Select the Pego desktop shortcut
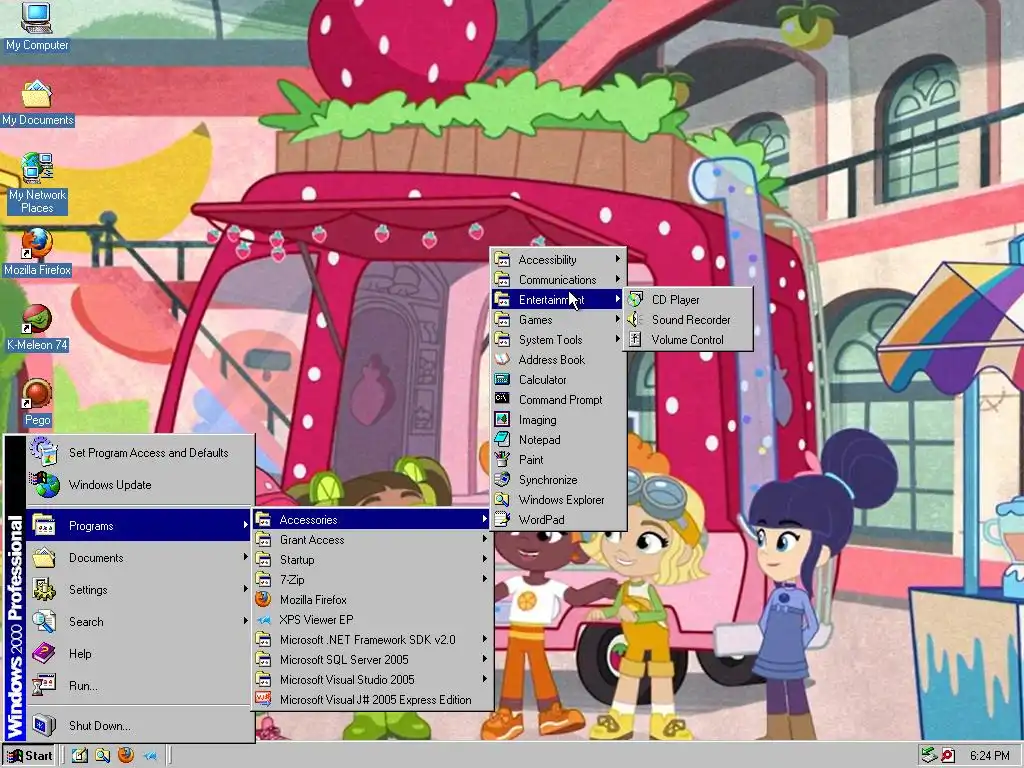The image size is (1024, 768). pos(37,403)
